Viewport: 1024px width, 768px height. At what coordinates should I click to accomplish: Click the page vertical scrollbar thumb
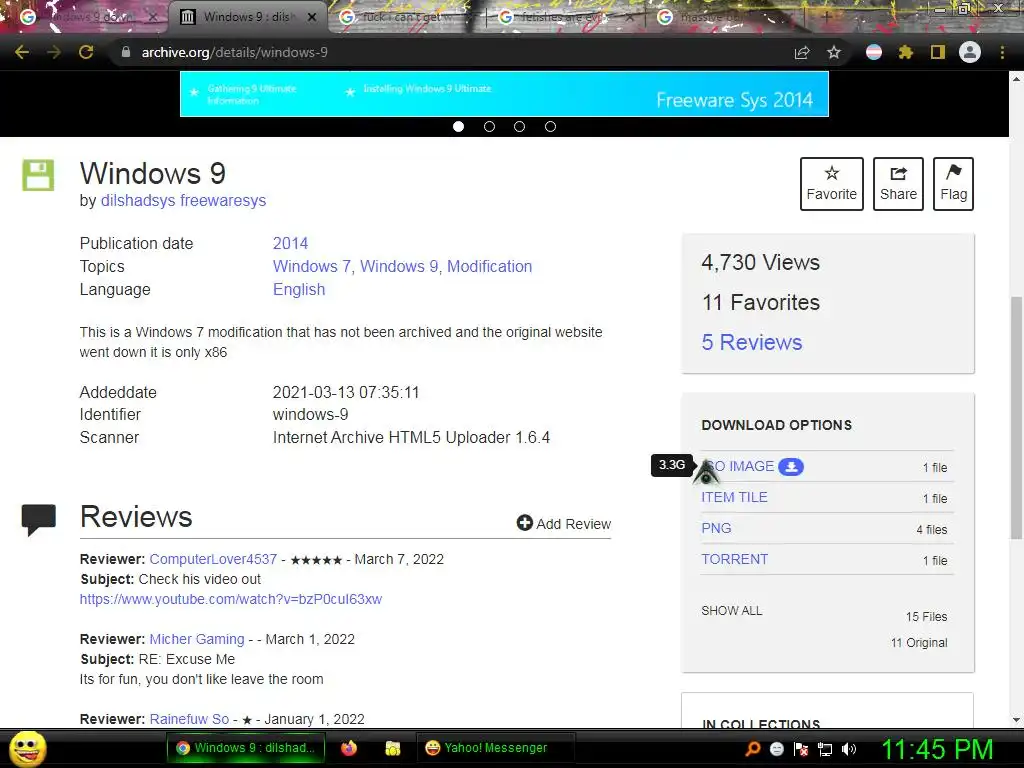pos(1016,417)
